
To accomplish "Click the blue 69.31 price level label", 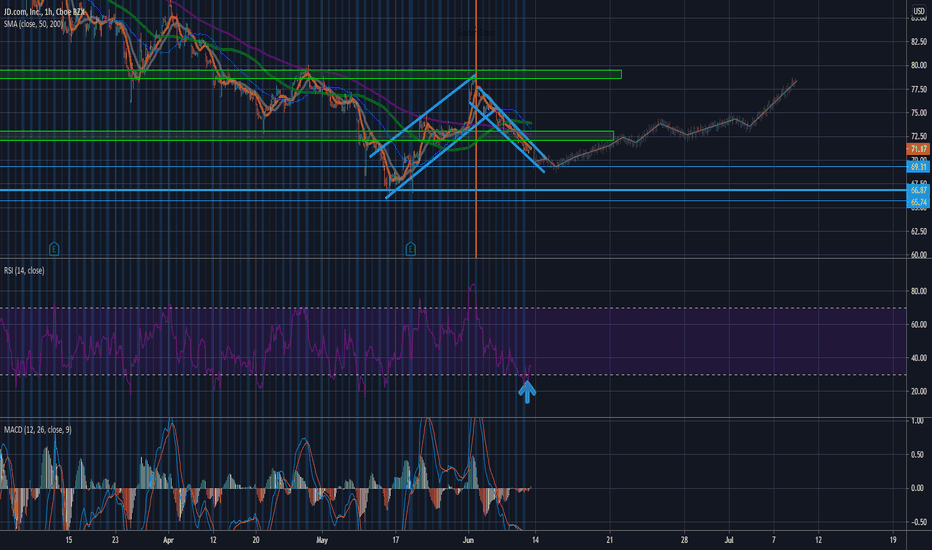I will 918,167.
